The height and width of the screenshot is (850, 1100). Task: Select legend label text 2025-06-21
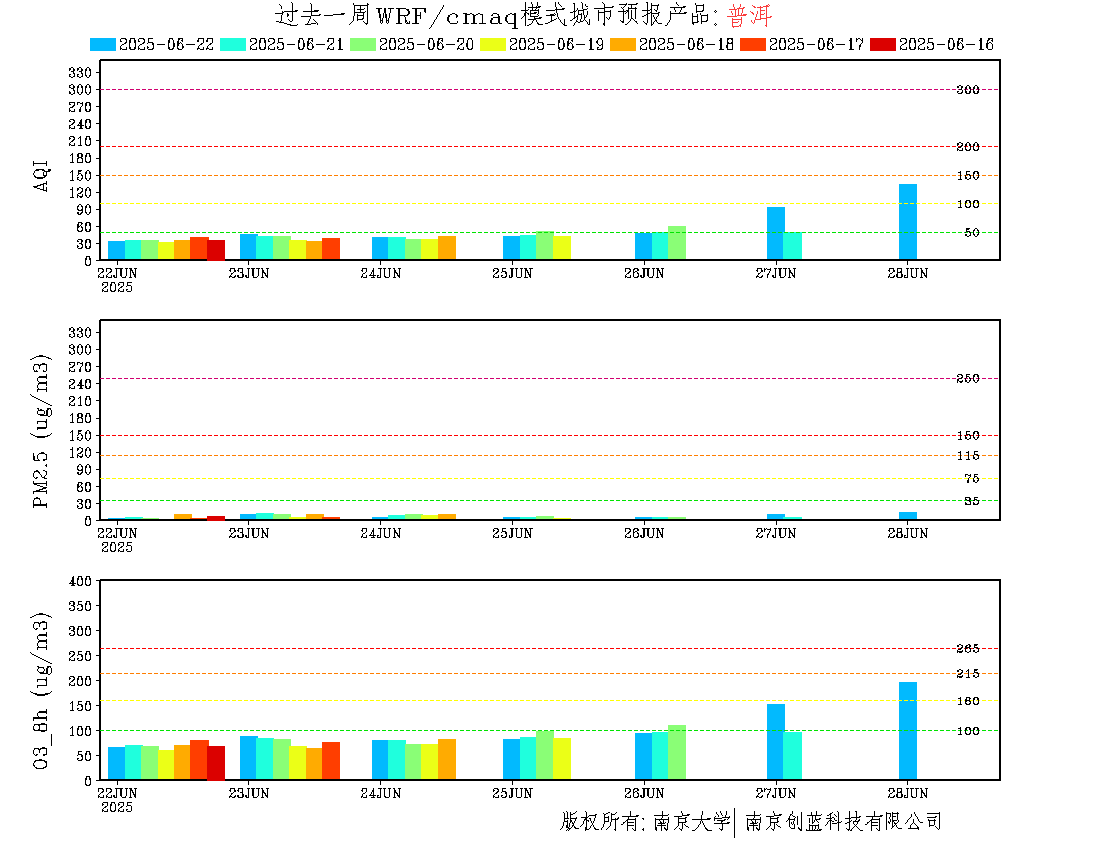coord(296,44)
